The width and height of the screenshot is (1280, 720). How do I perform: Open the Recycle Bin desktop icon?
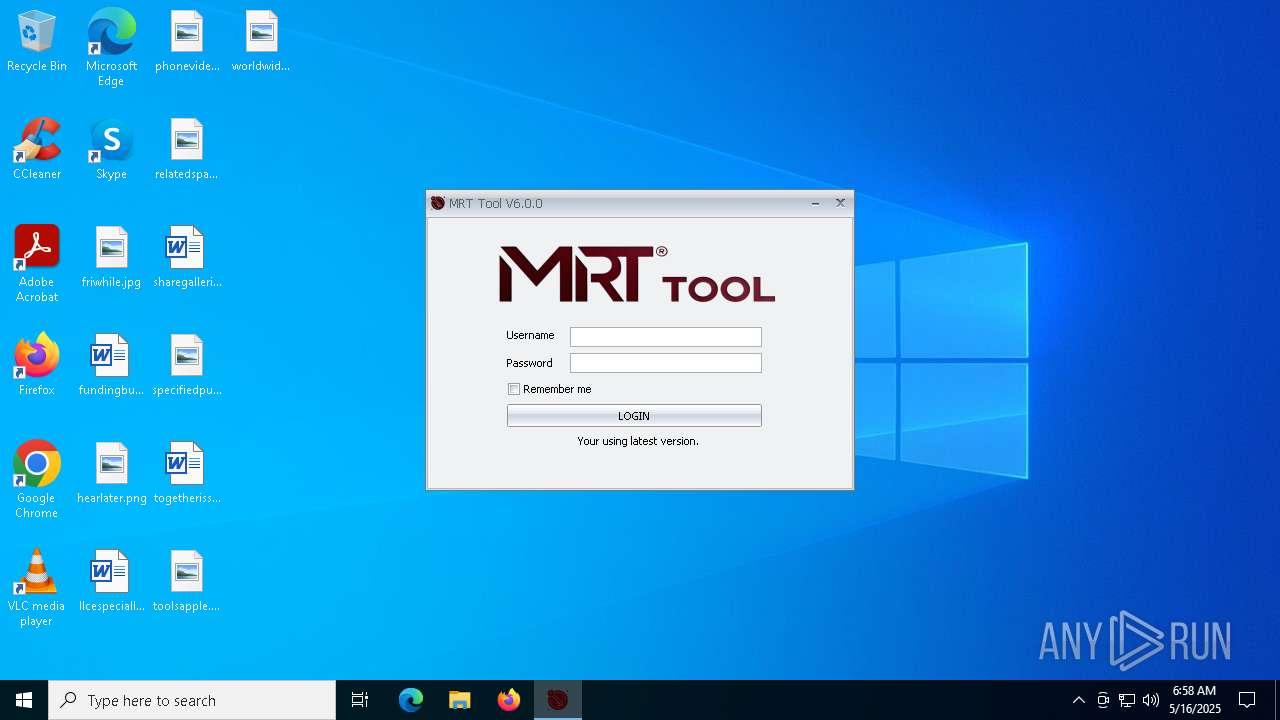click(x=37, y=42)
